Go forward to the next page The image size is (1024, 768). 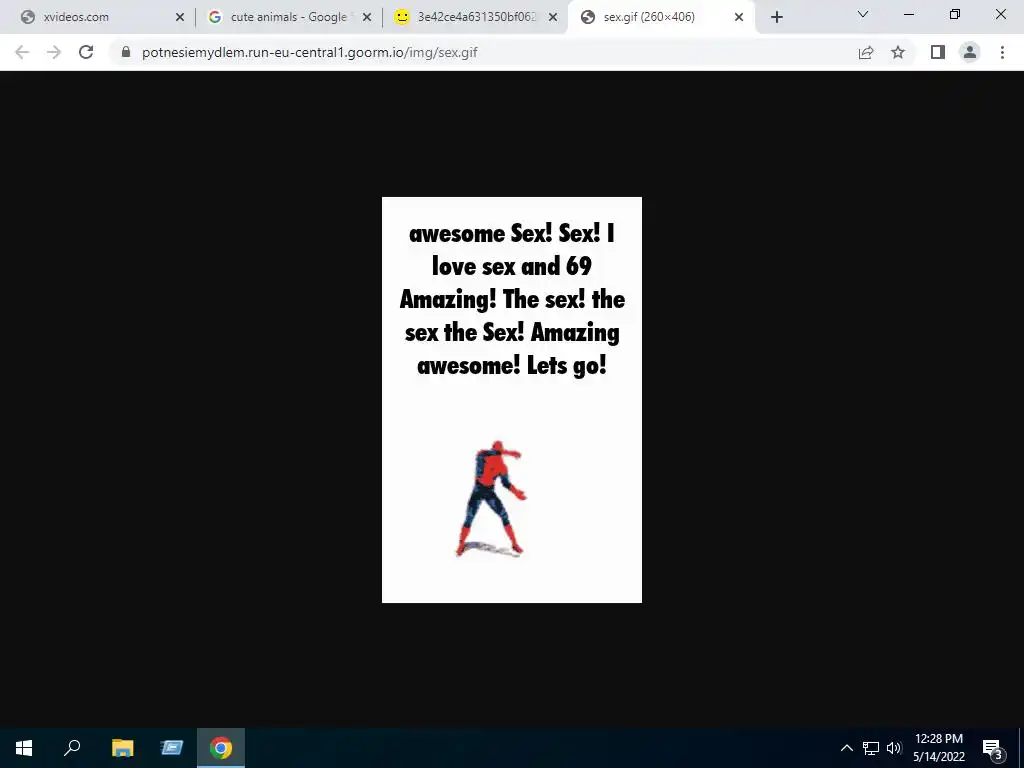54,52
